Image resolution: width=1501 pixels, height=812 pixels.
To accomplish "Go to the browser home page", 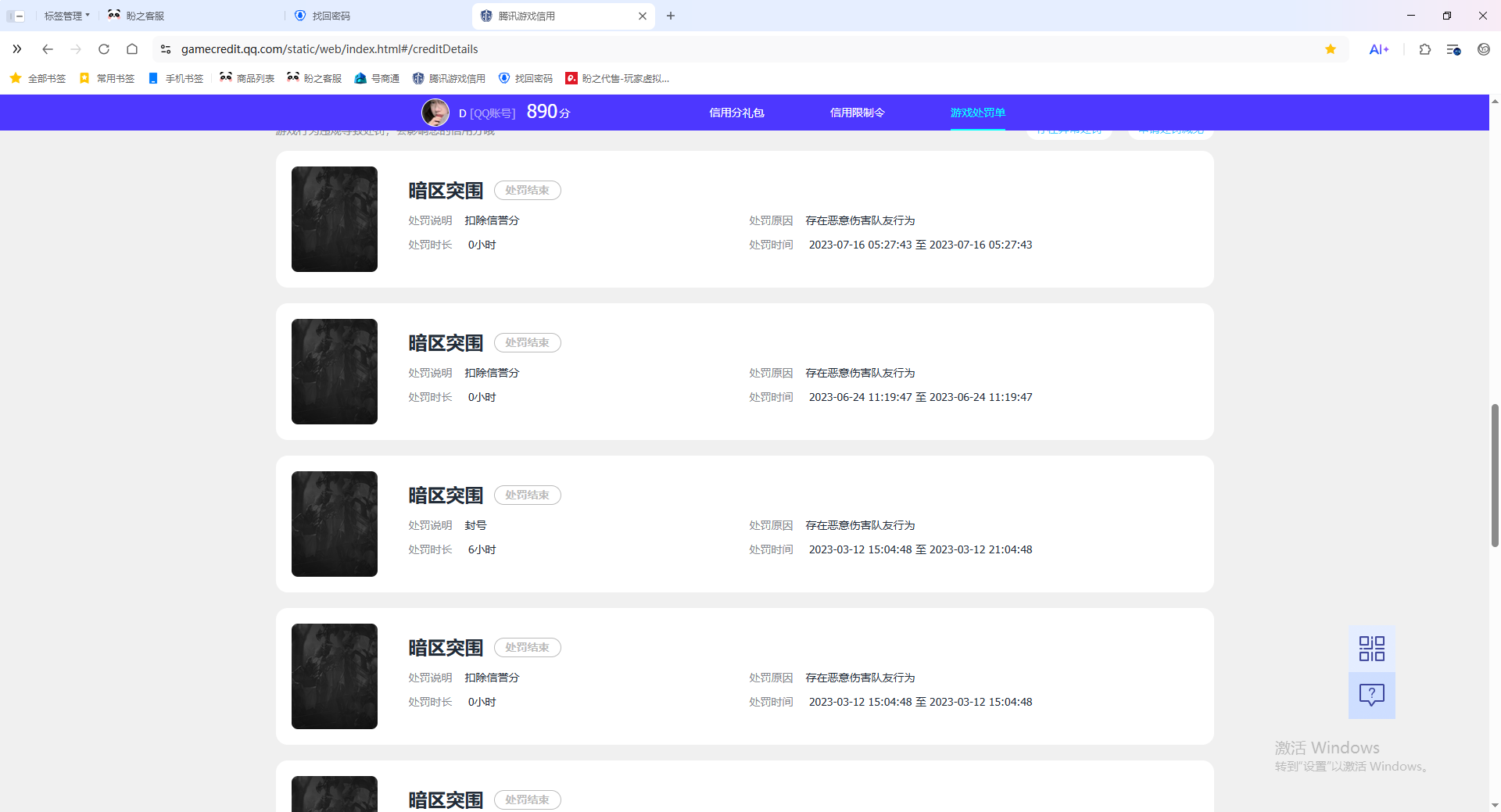I will 132,49.
